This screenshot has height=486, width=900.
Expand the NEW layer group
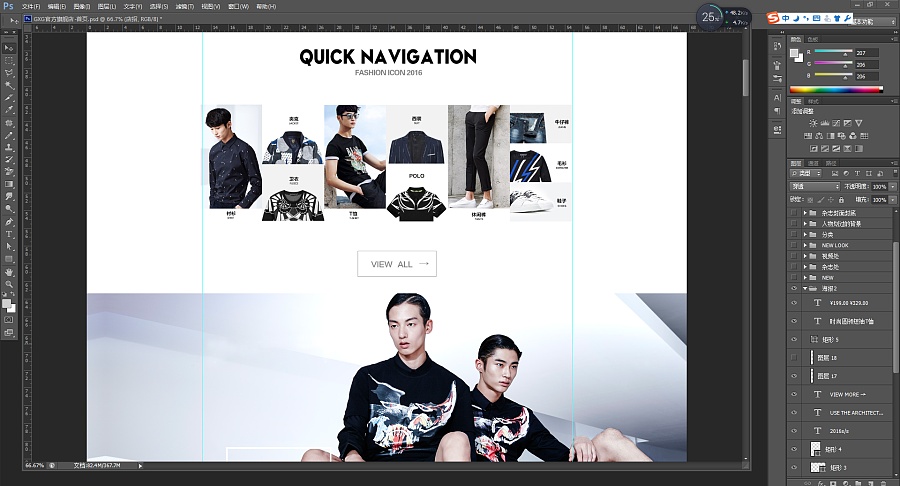point(805,278)
